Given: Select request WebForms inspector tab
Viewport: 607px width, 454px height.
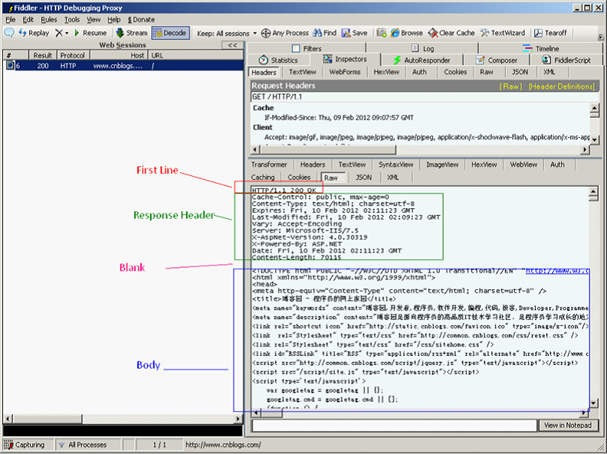Looking at the screenshot, I should [345, 72].
